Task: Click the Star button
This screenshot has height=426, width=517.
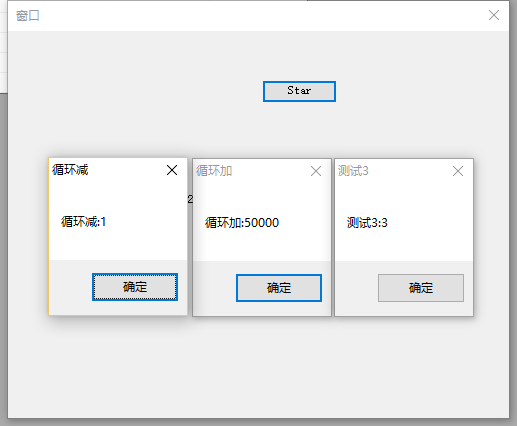Action: tap(299, 91)
